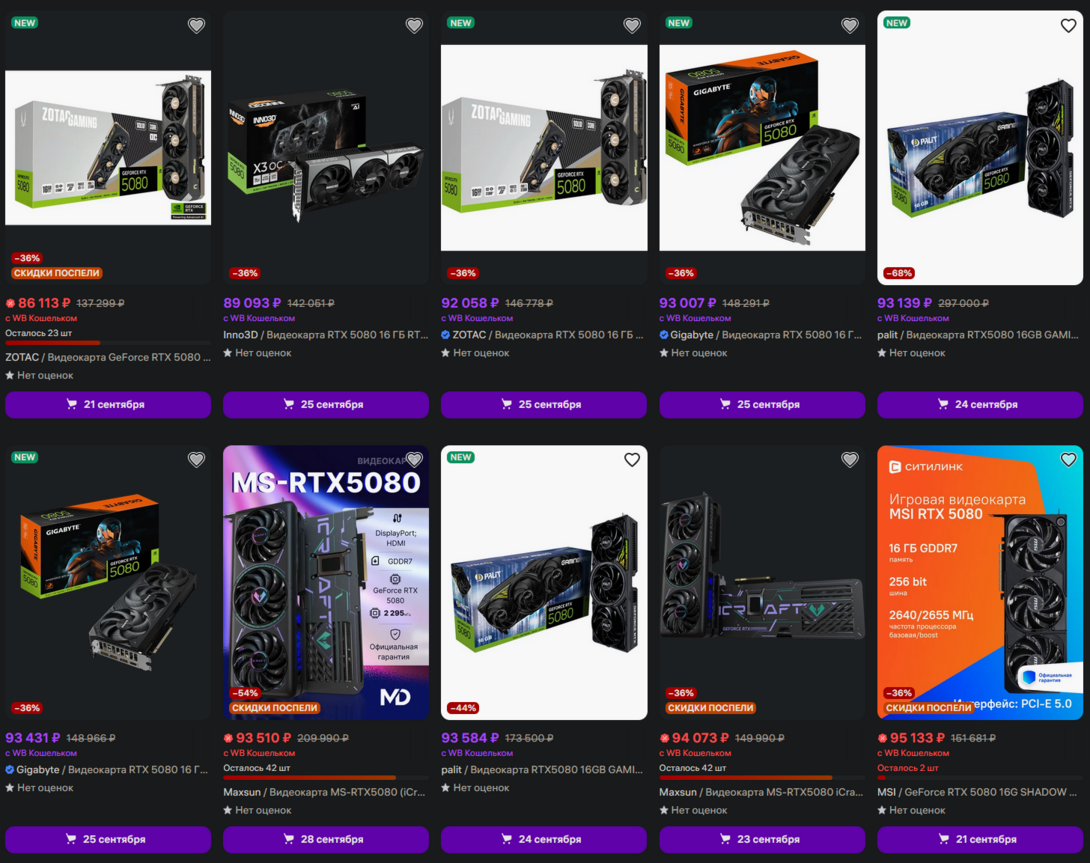Click heart icon on Palit 93 584 ₽ card

pyautogui.click(x=632, y=460)
